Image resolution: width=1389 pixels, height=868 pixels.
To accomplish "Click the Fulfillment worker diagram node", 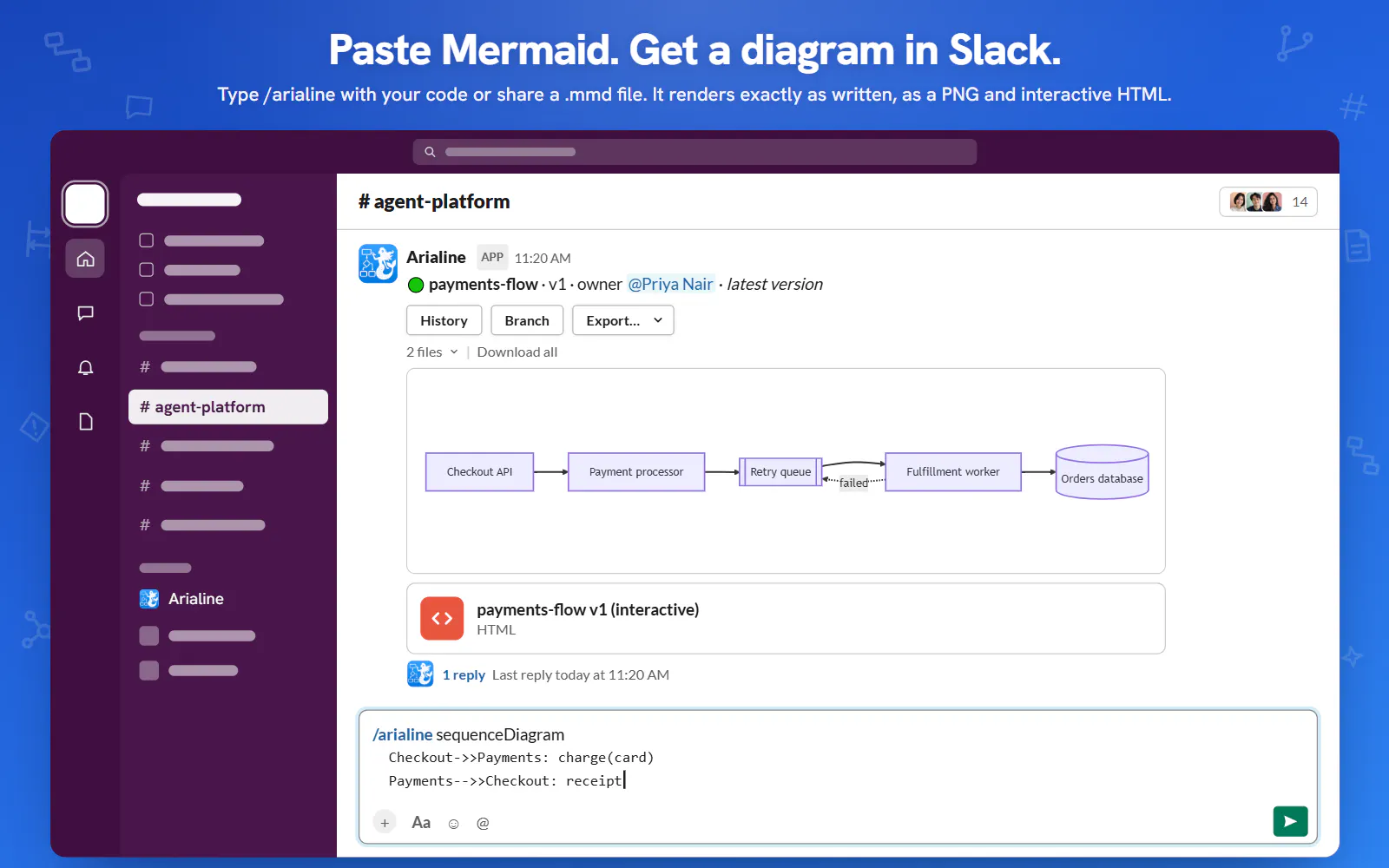I will point(953,472).
